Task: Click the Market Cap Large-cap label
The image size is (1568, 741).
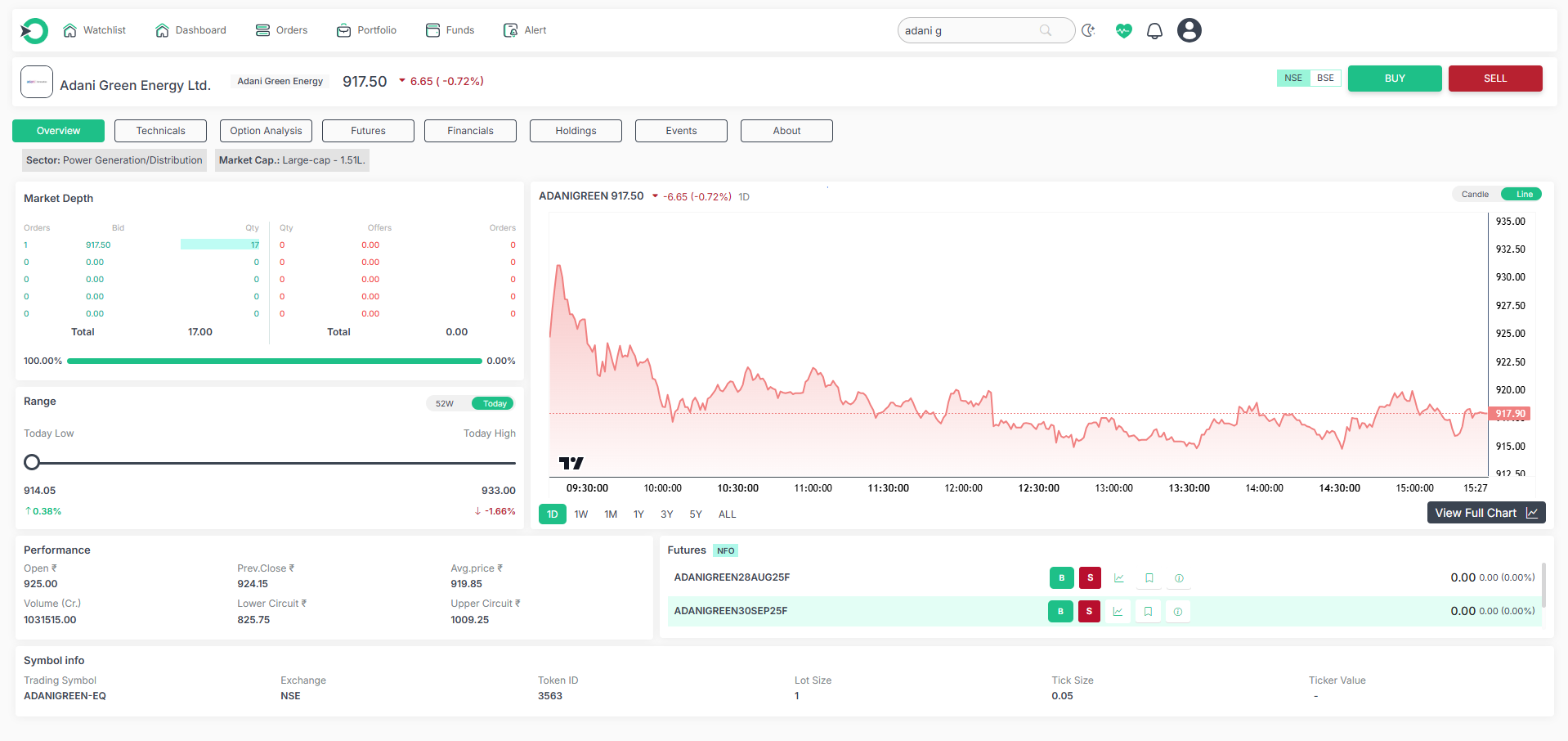Action: click(x=292, y=160)
